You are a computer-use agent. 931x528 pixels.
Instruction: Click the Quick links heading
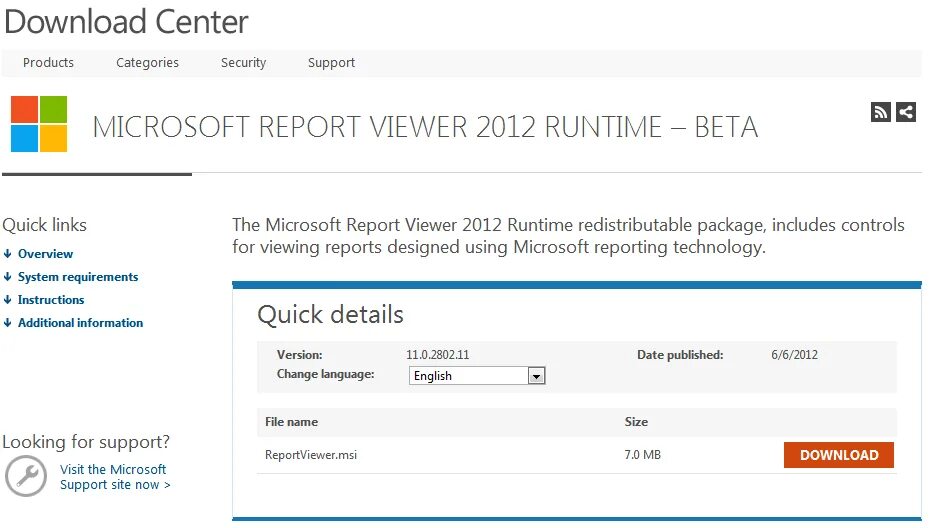45,225
